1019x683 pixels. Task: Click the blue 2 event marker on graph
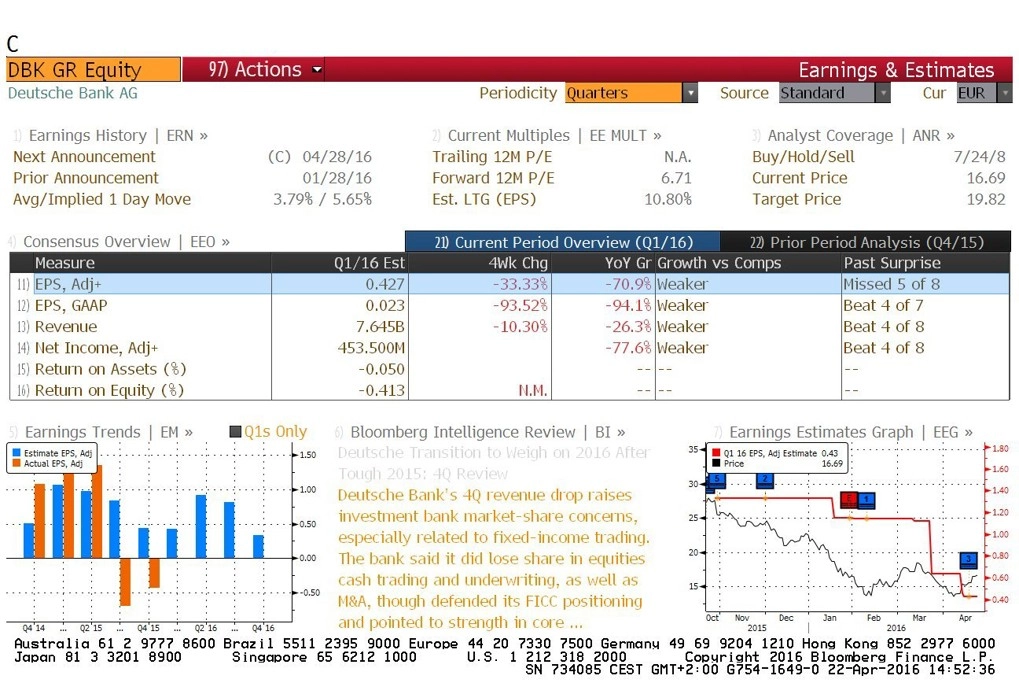point(765,481)
